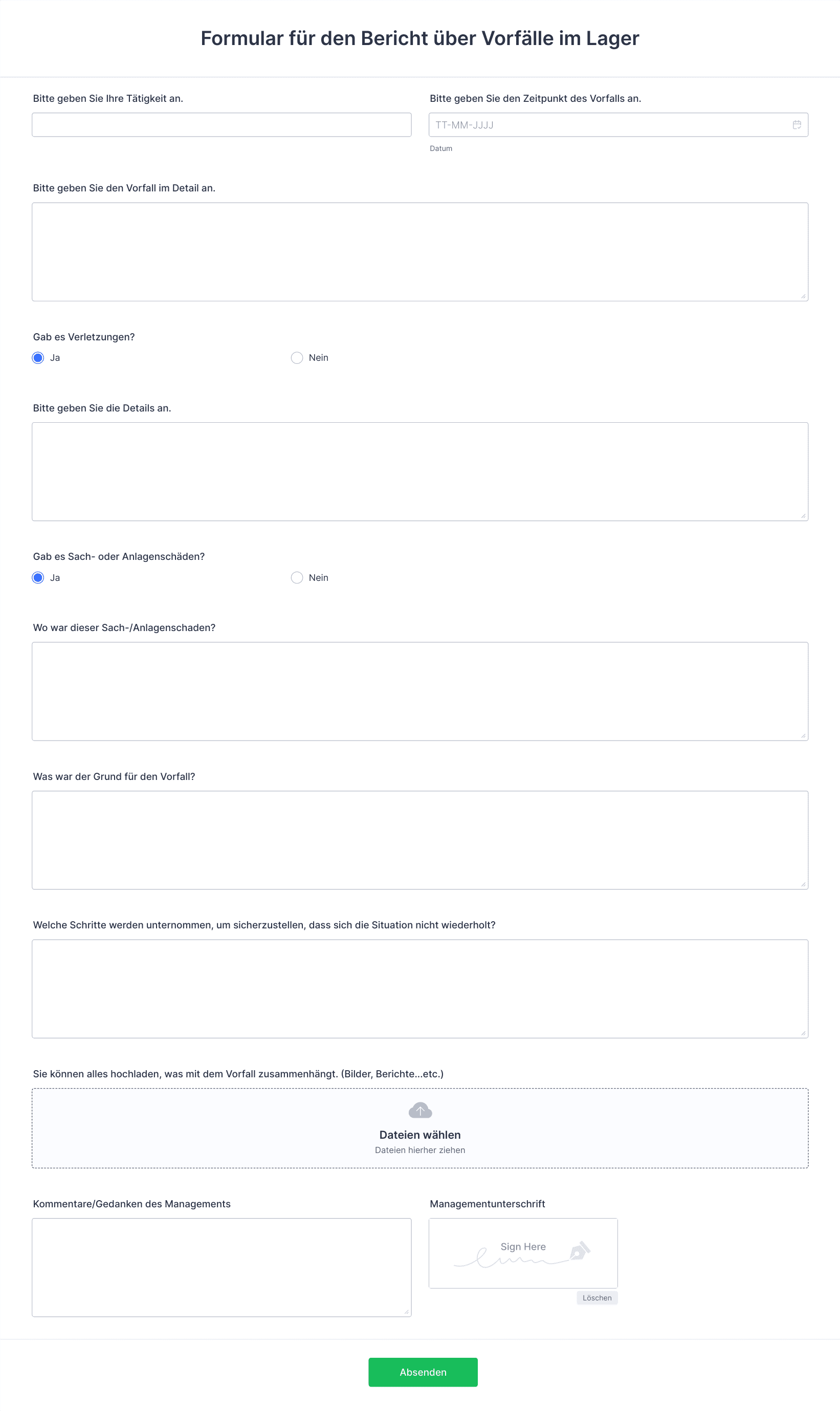This screenshot has height=1411, width=840.
Task: Click the injury Details textarea
Action: 420,472
